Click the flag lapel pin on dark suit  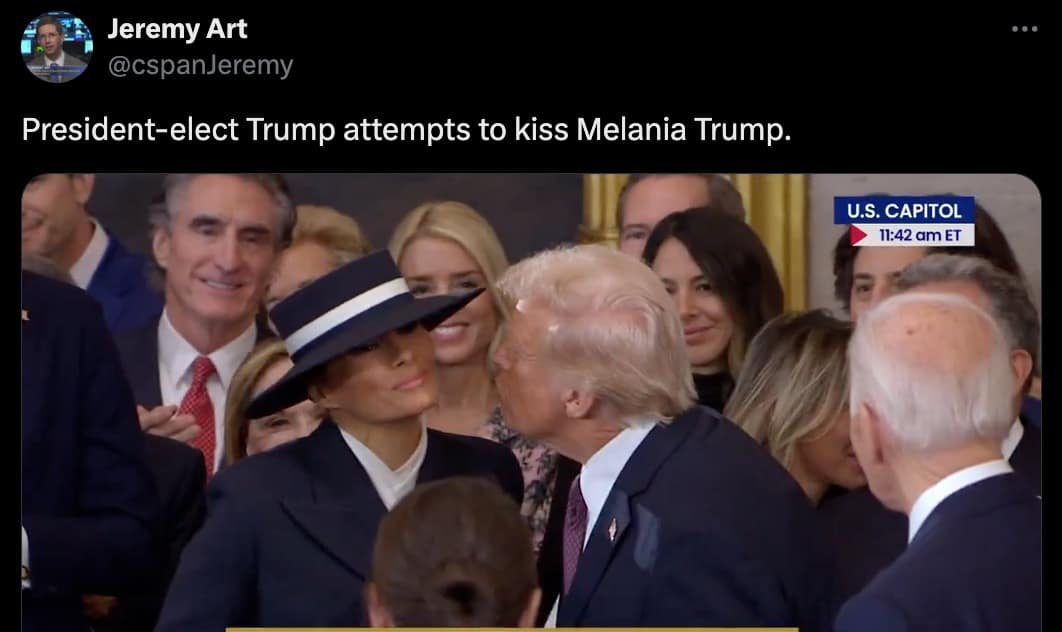612,528
